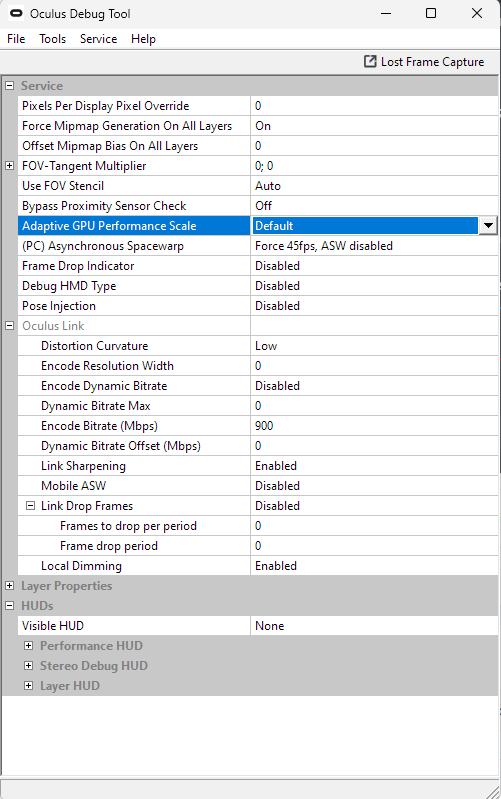Click Link Sharpening Enabled value
The width and height of the screenshot is (501, 799).
[374, 466]
